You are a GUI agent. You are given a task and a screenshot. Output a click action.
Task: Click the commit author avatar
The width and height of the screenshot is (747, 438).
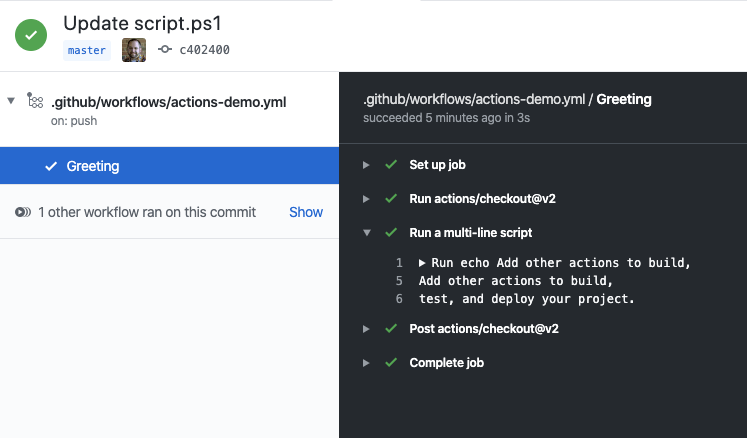[x=134, y=50]
